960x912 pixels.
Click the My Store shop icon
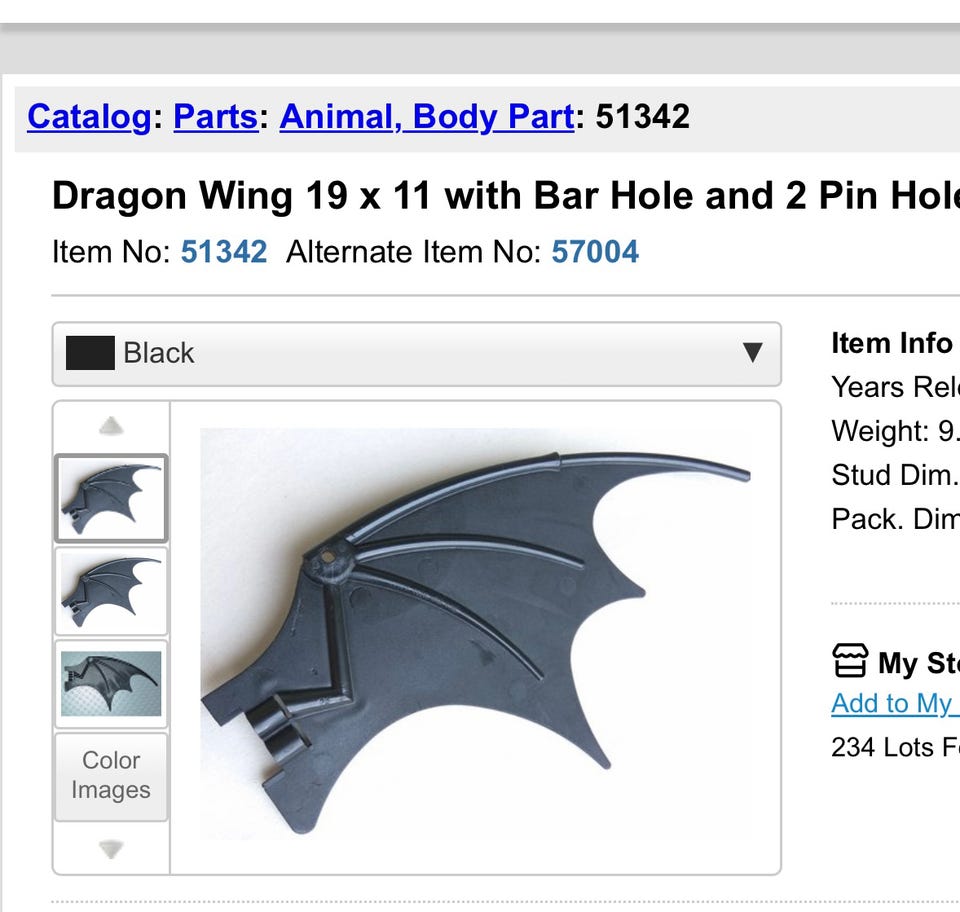pos(850,661)
